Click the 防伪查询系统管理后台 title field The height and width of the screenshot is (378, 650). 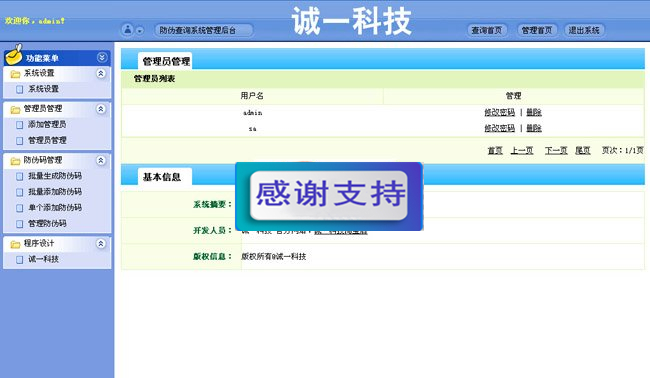(204, 30)
